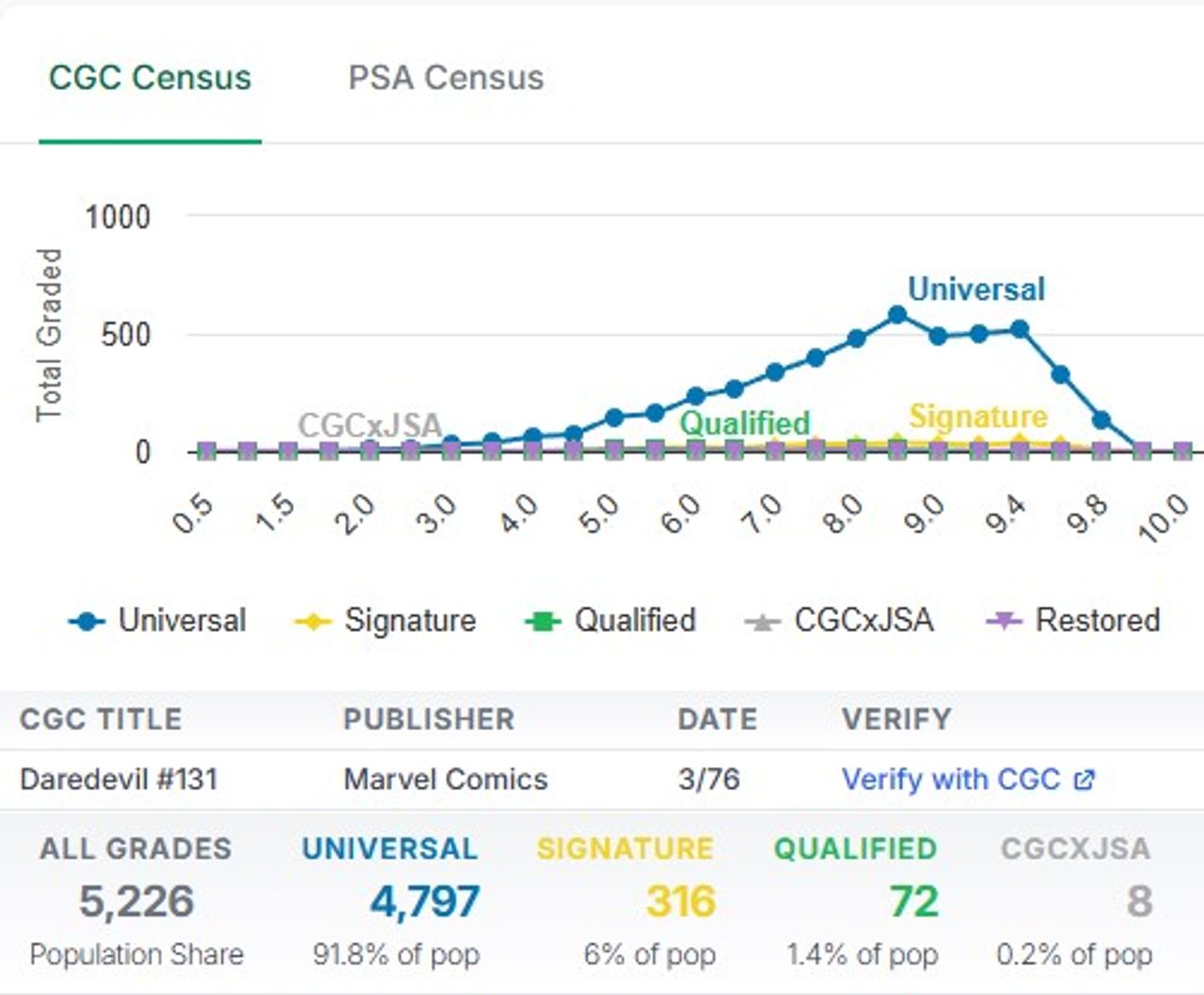The image size is (1204, 995).
Task: Open the Verify with CGC link
Action: click(x=950, y=780)
